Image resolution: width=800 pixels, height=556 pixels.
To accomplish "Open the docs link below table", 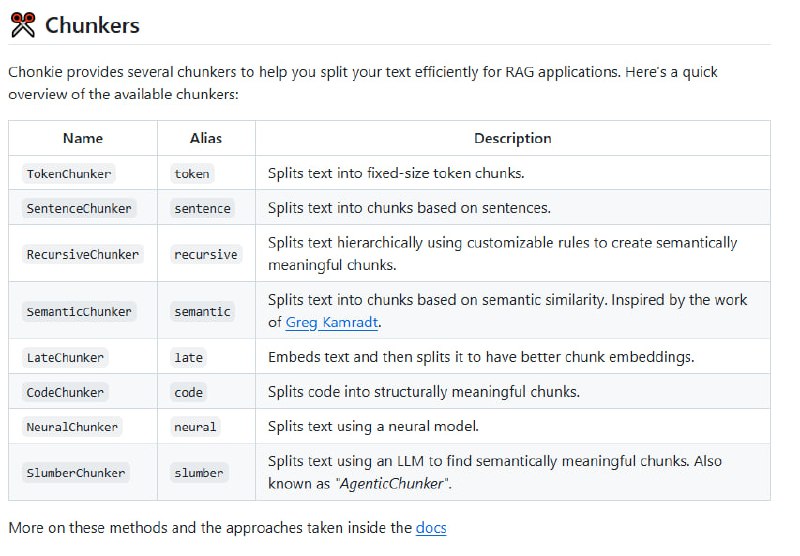I will click(x=431, y=527).
